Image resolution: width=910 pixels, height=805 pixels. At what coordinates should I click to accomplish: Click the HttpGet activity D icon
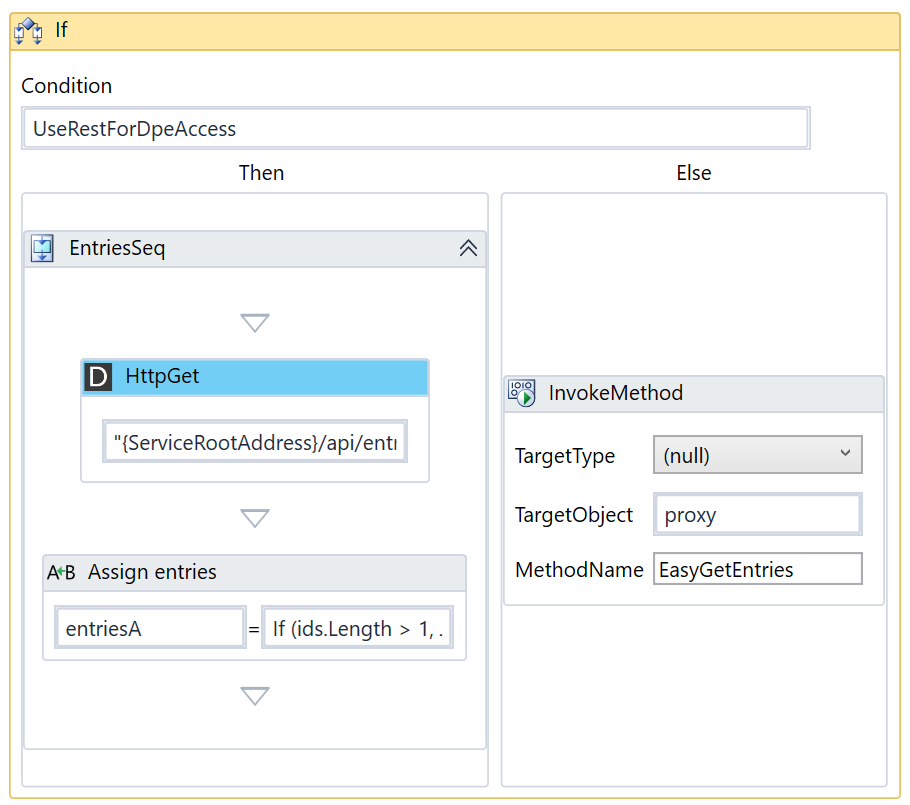[x=98, y=377]
